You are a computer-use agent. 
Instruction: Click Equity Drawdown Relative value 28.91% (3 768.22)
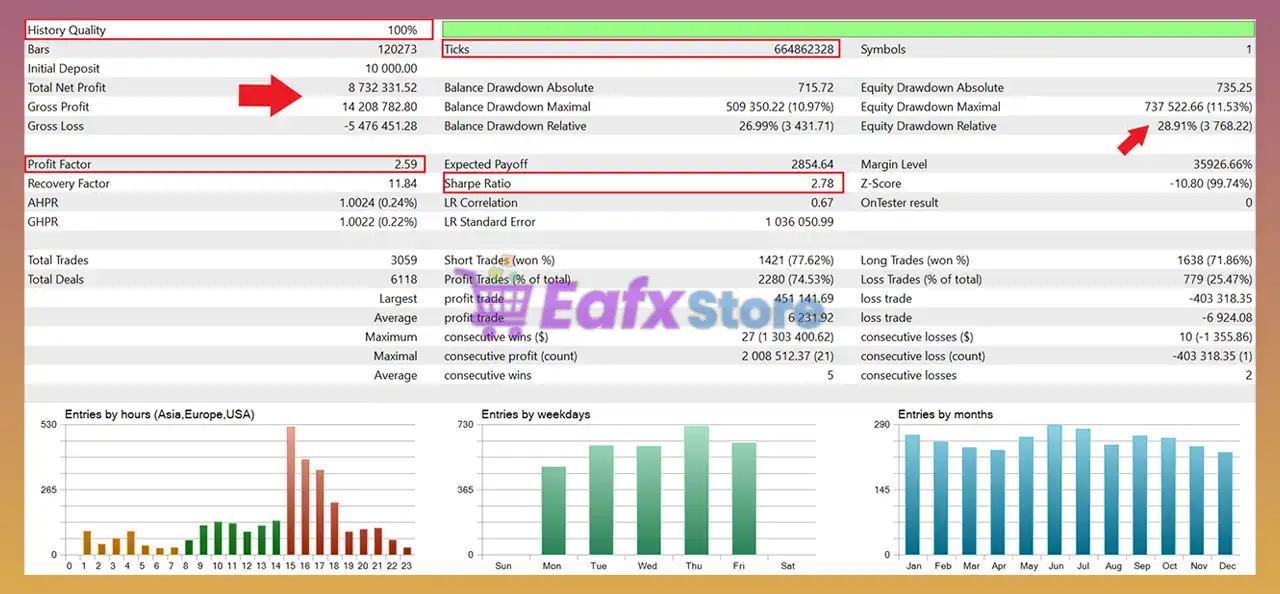pyautogui.click(x=1204, y=126)
